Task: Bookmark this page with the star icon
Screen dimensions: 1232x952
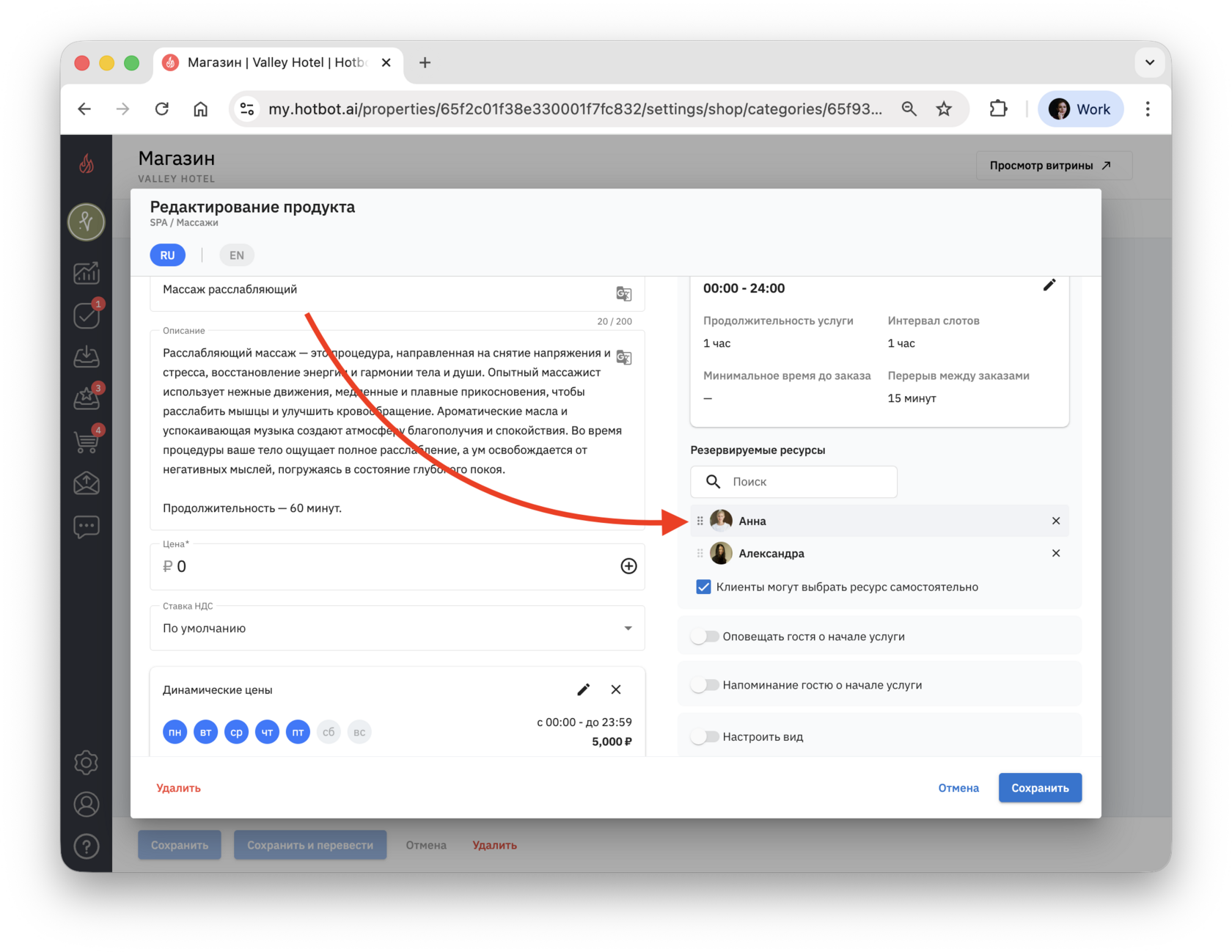Action: [x=944, y=109]
